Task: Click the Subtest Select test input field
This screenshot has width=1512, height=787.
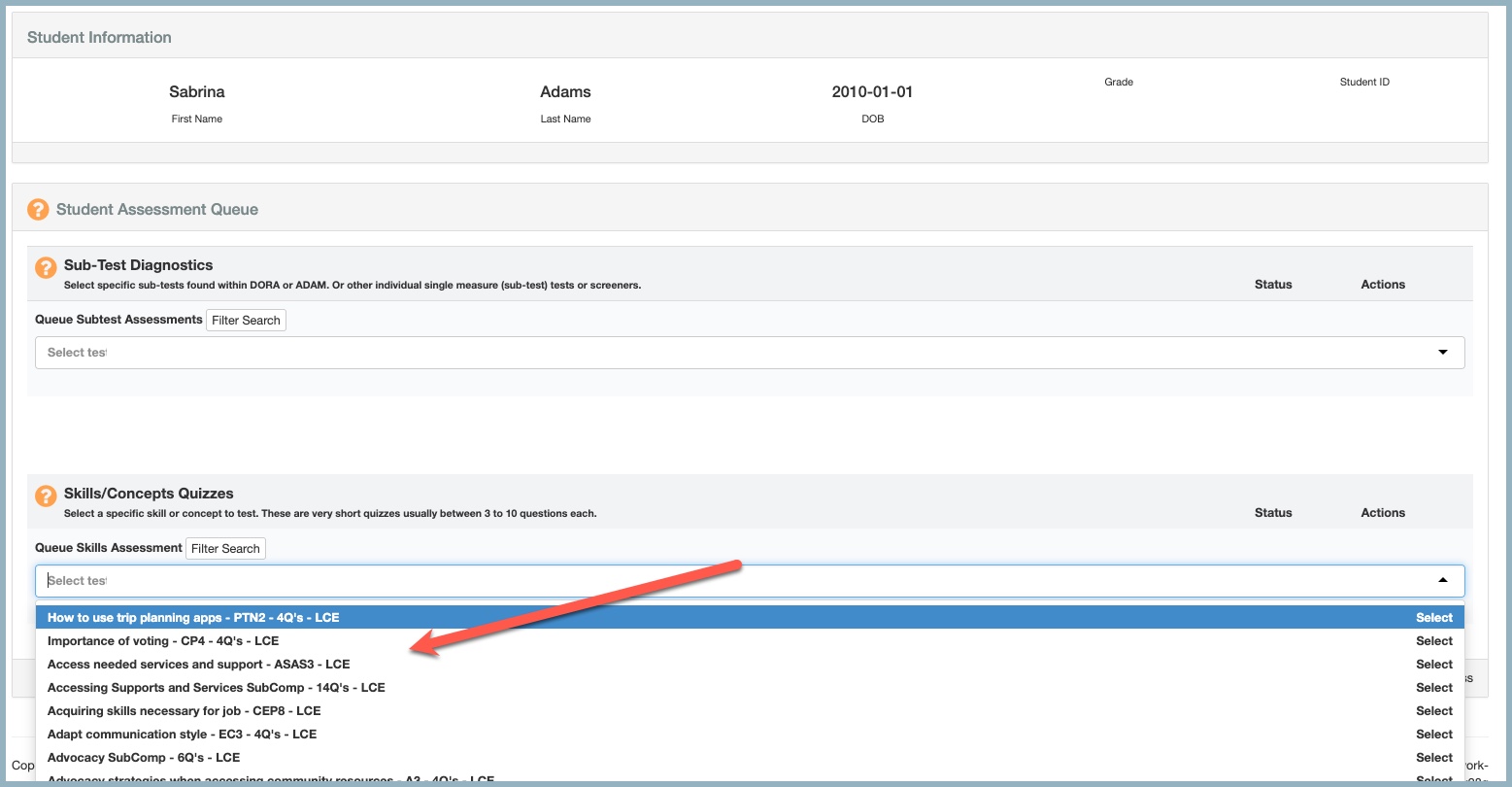Action: [680, 353]
